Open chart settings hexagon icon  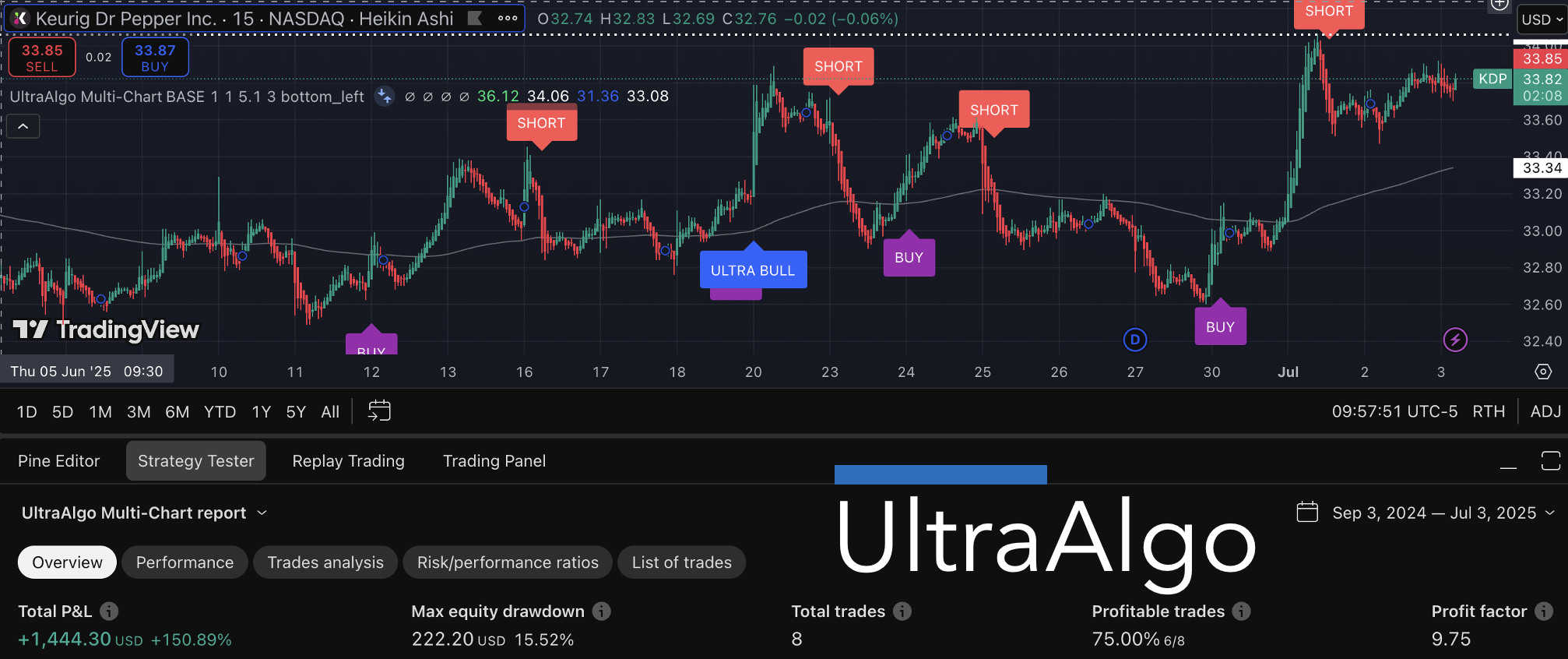point(1543,372)
